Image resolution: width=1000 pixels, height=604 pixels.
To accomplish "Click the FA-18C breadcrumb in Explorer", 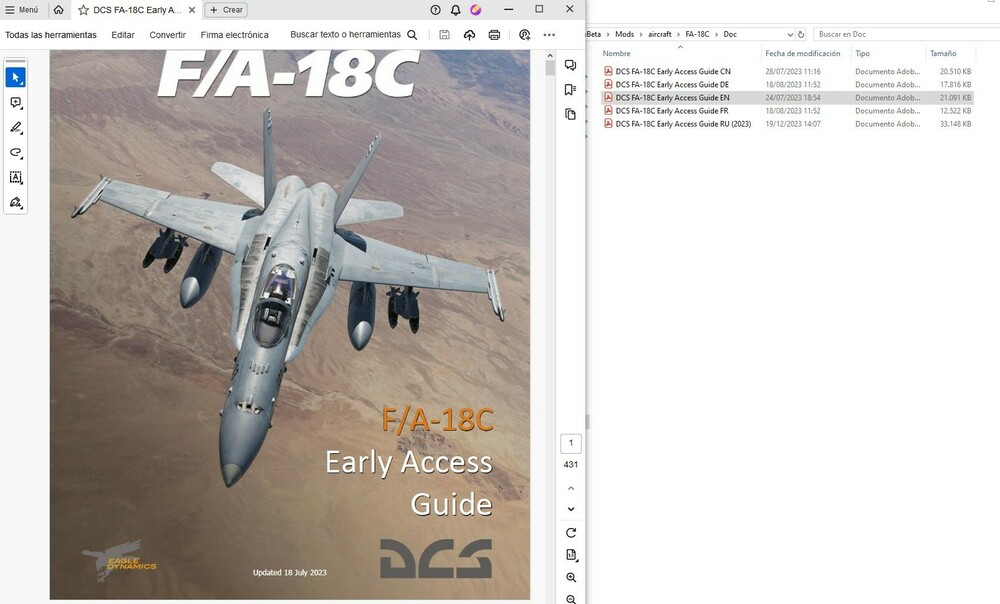I will pos(697,34).
